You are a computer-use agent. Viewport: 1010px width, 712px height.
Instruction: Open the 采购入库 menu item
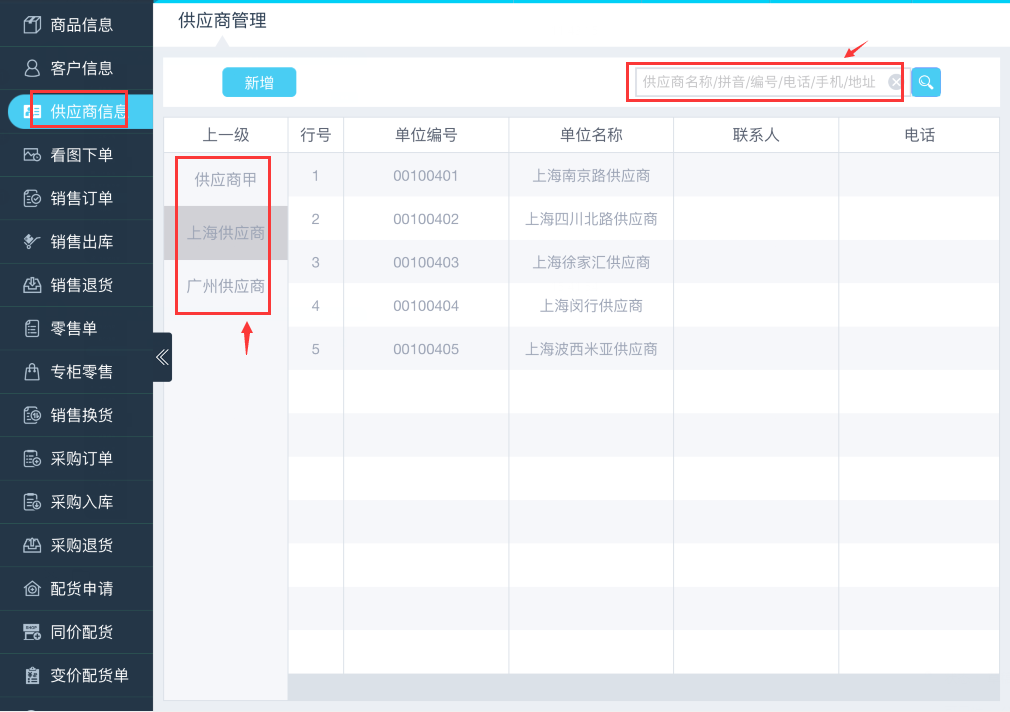tap(81, 502)
